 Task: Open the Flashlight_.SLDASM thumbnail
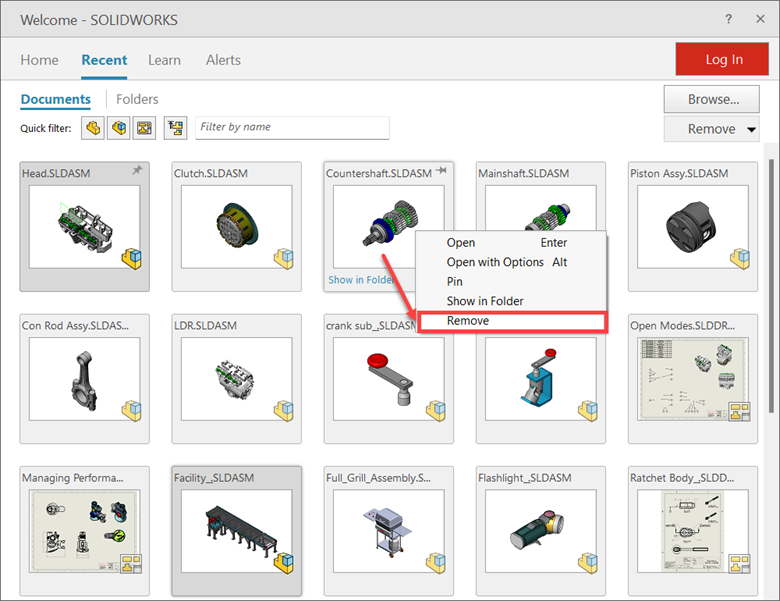541,531
